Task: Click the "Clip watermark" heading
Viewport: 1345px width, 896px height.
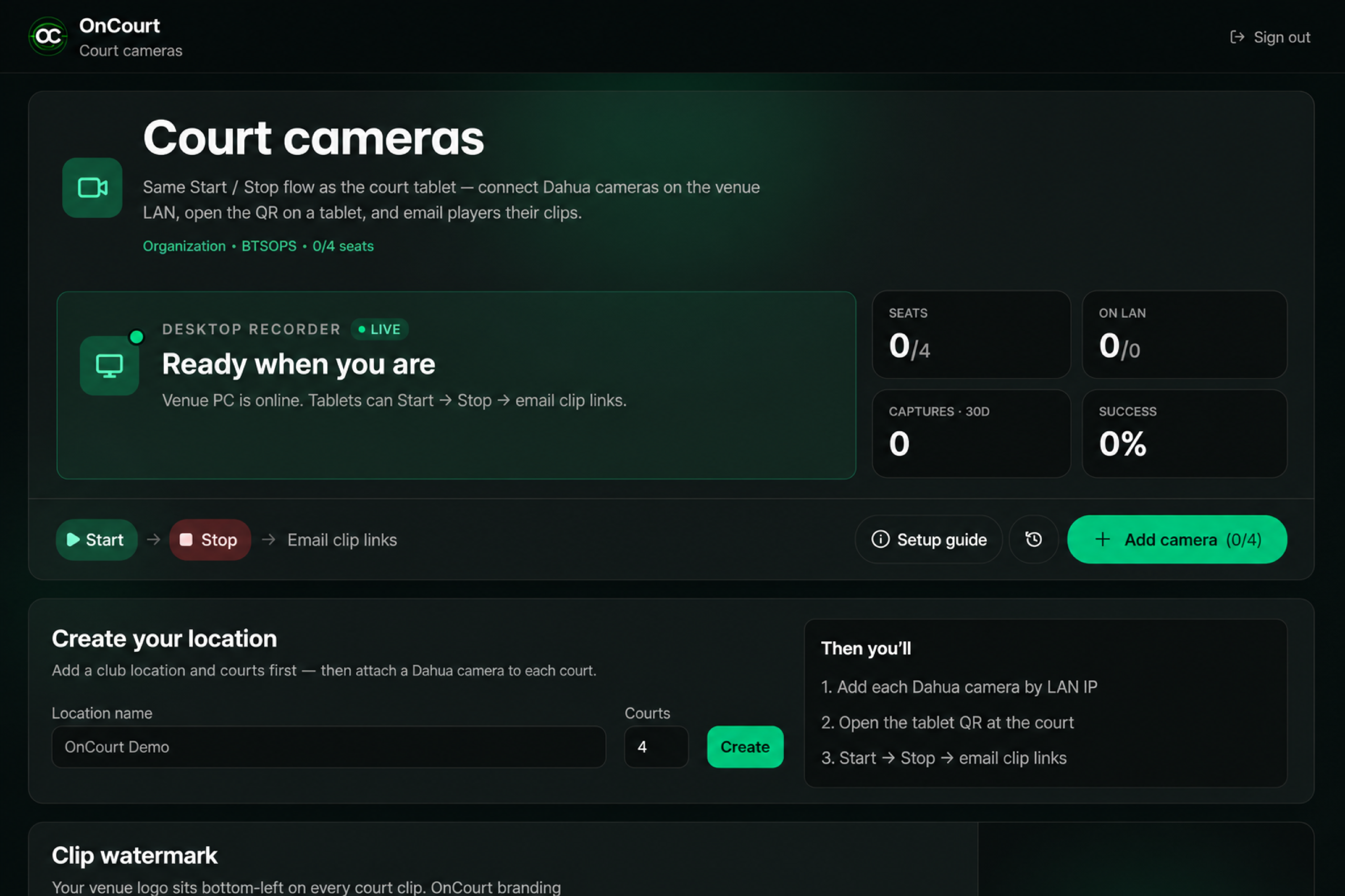Action: 134,856
